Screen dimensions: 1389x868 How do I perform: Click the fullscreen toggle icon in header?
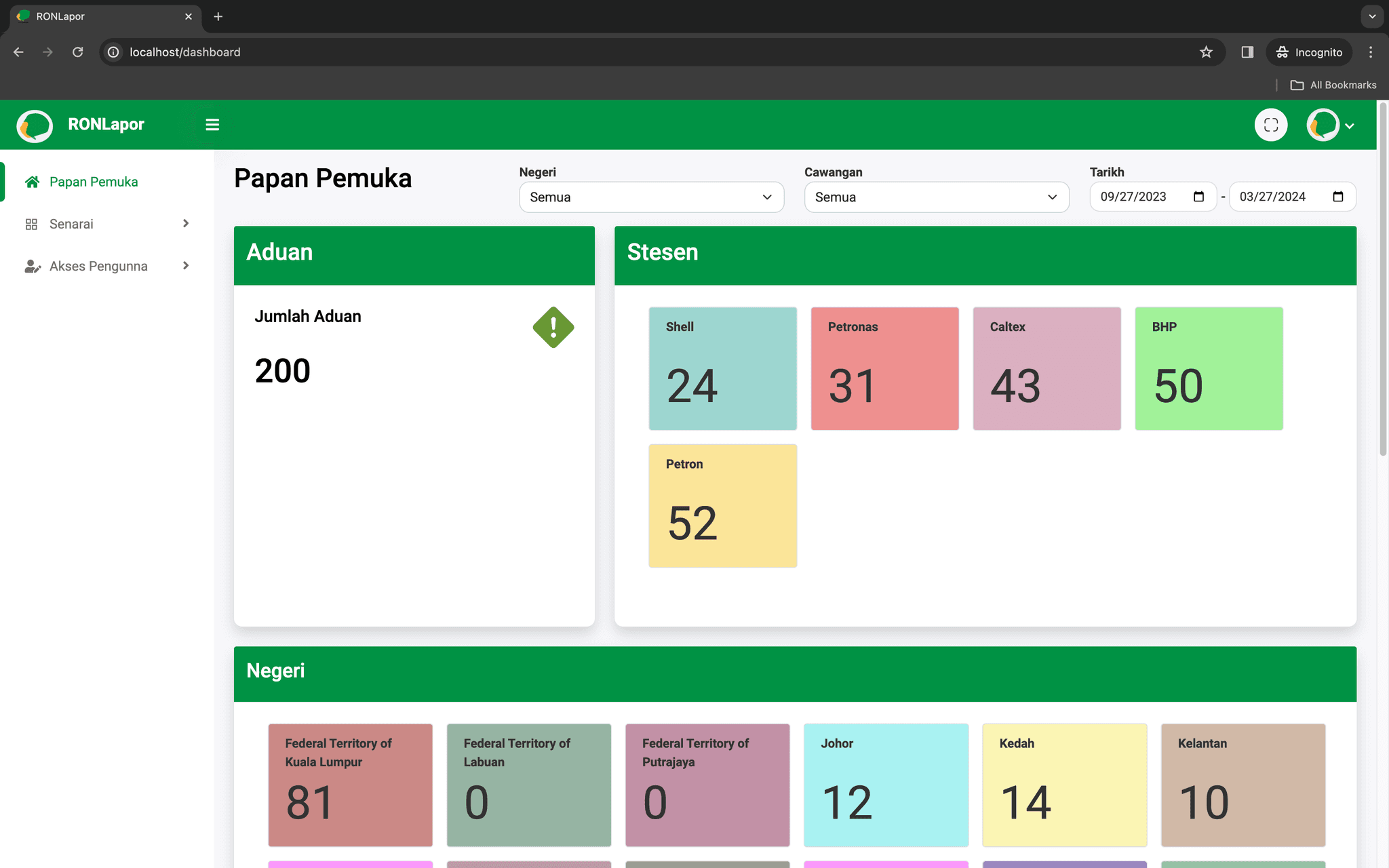(1271, 125)
